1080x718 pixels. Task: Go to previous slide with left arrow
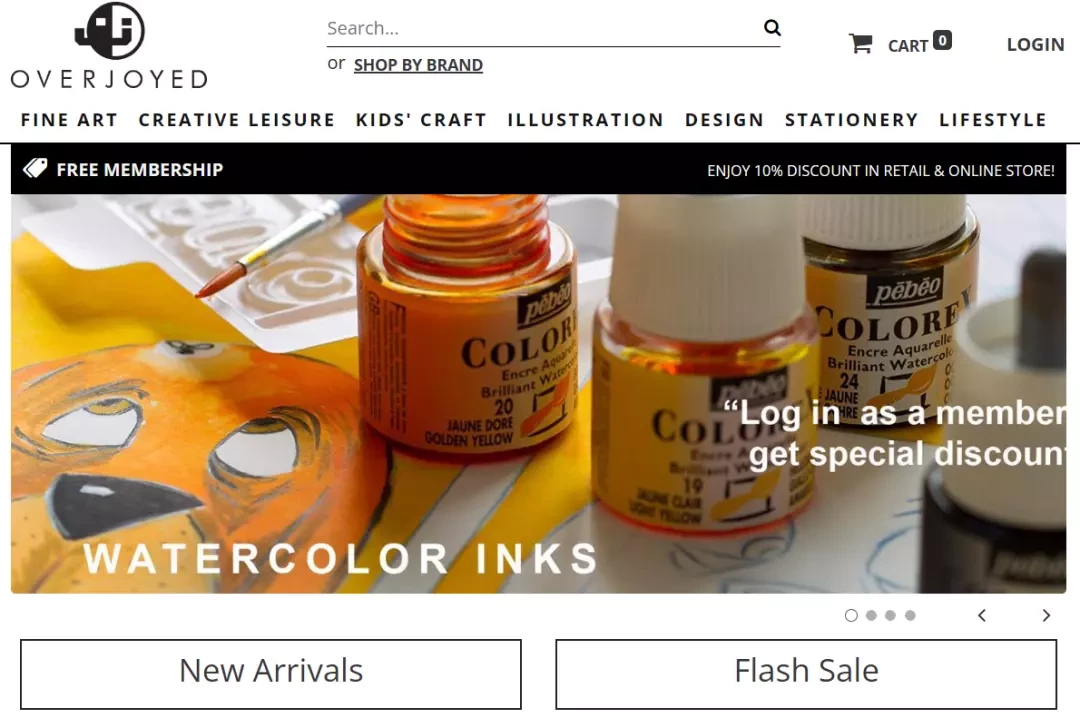pos(982,615)
